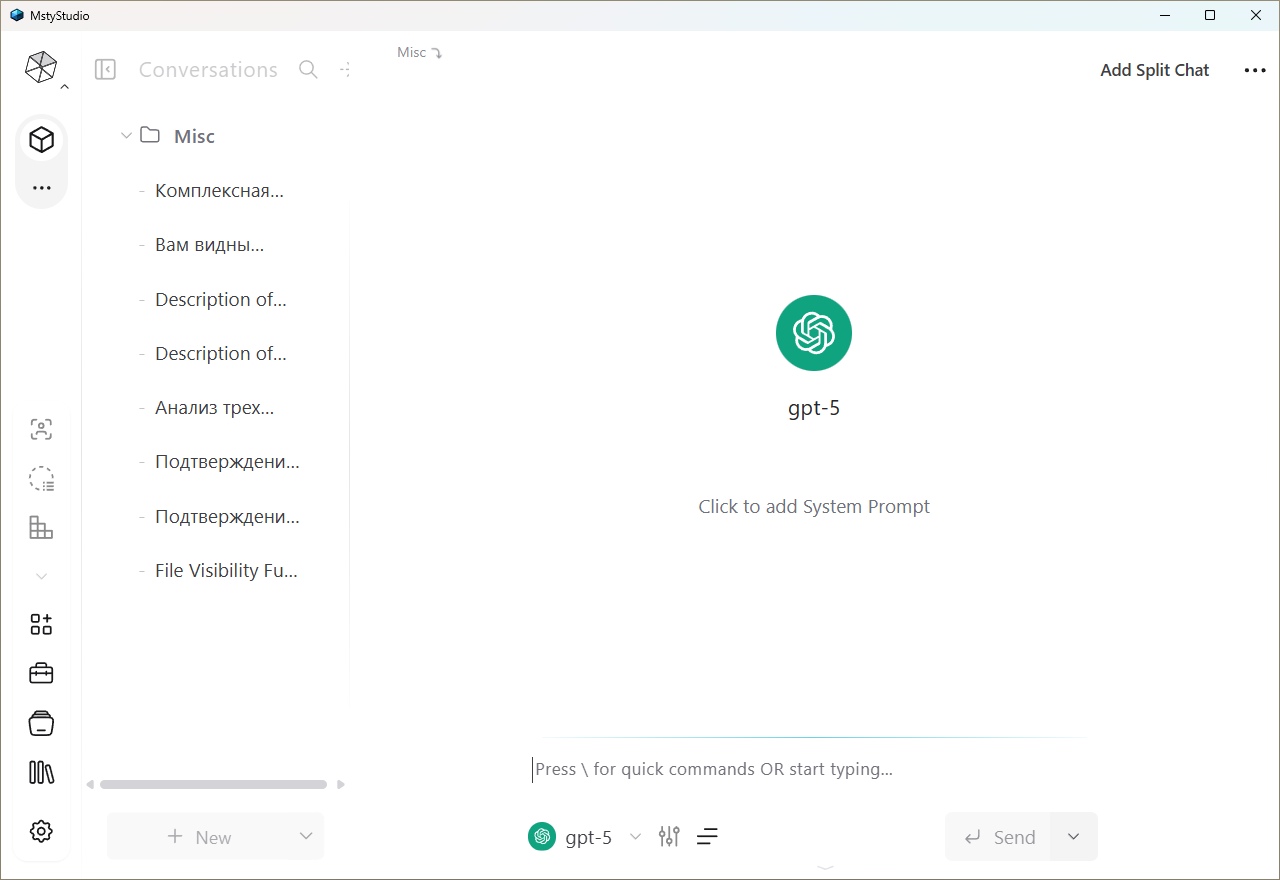Collapse the conversations sidebar panel

(x=105, y=70)
